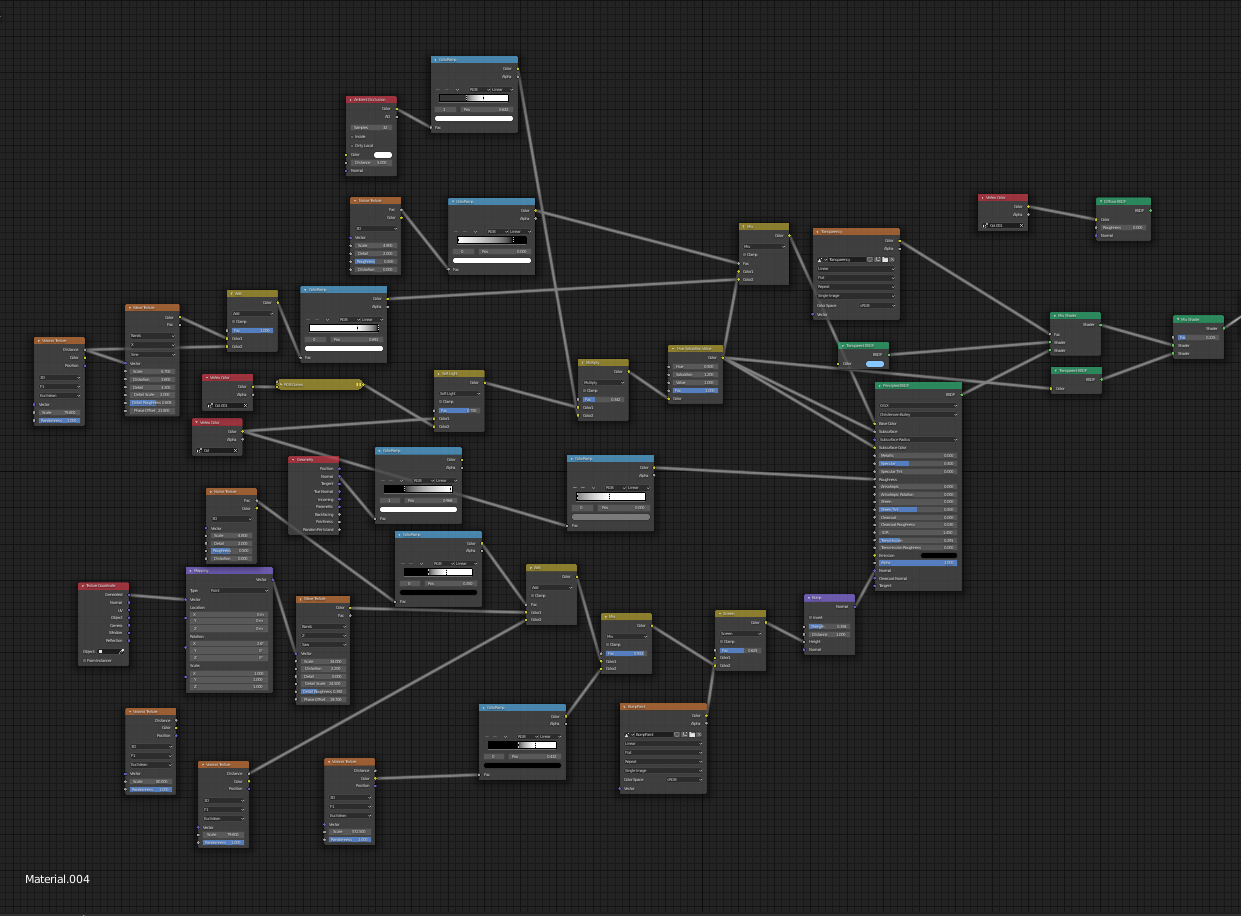Click open-folder icon in Transparency node
Viewport: 1241px width, 916px height.
point(885,260)
